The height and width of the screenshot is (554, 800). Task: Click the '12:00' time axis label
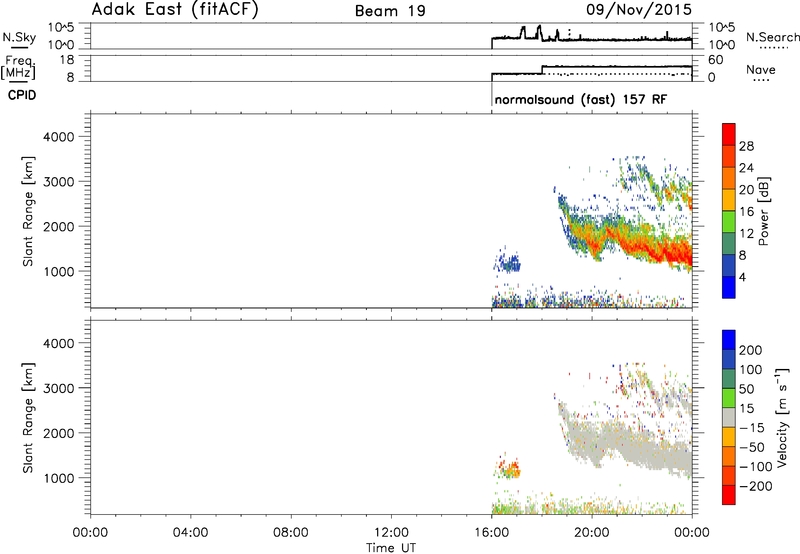(391, 533)
